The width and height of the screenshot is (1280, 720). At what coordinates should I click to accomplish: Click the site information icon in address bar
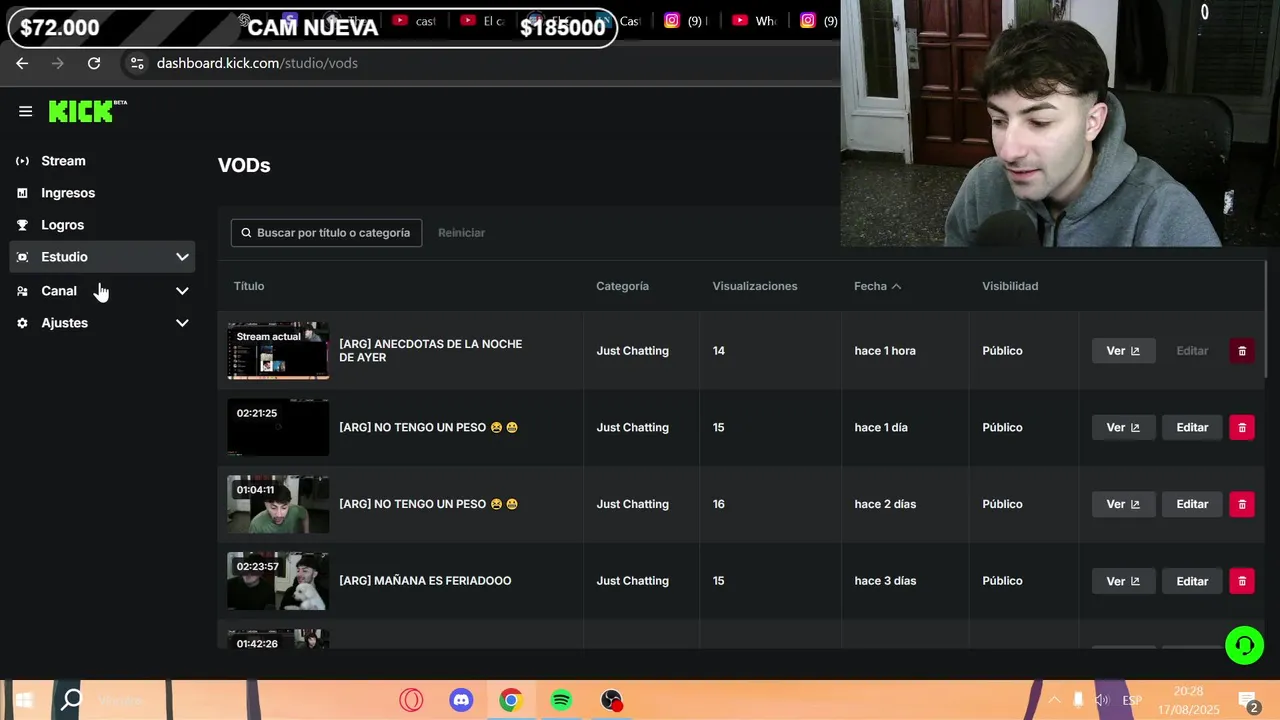[137, 63]
